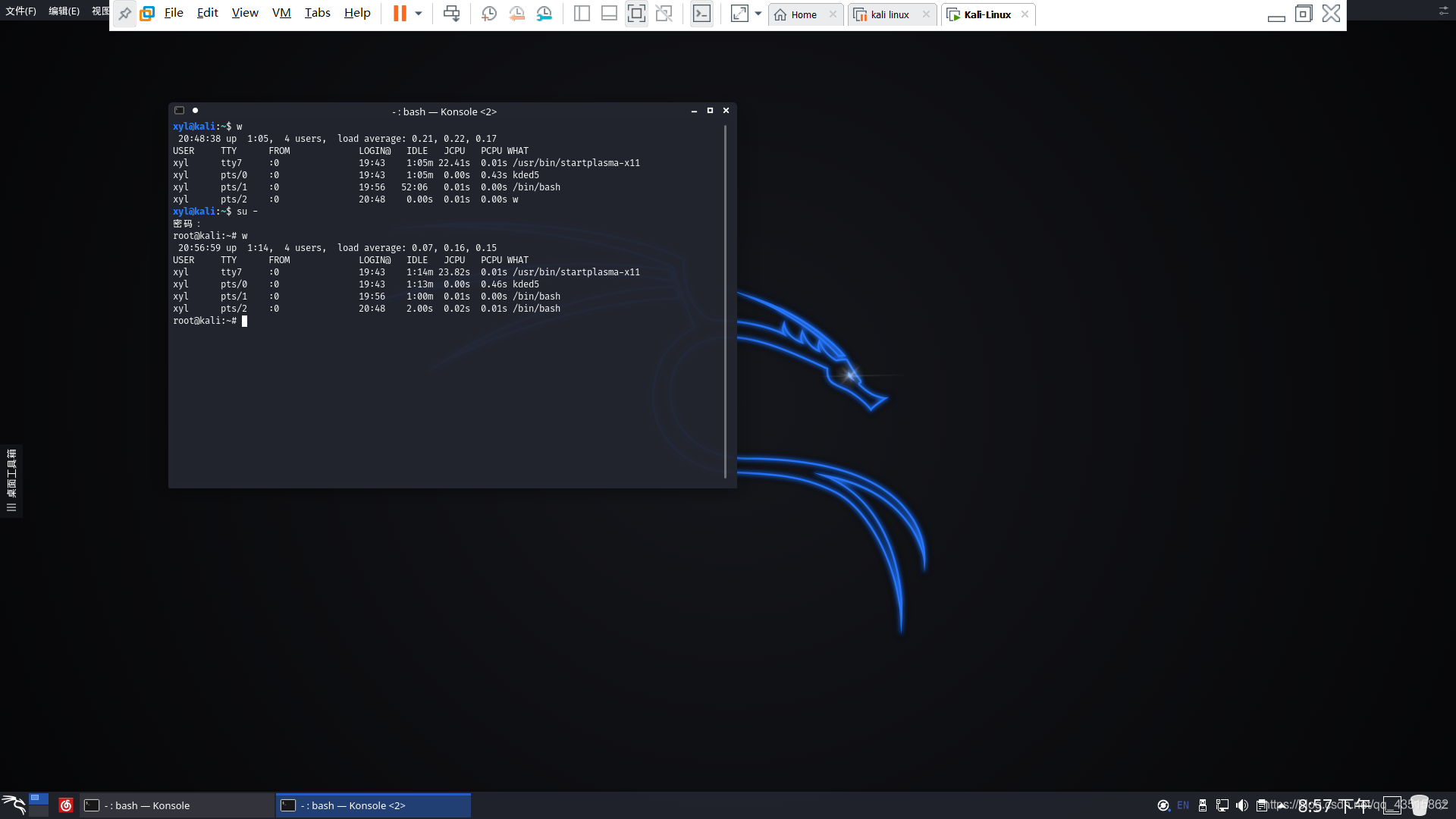
Task: Click '/usr/bin/startplasma-x11' in first w output
Action: pos(576,163)
